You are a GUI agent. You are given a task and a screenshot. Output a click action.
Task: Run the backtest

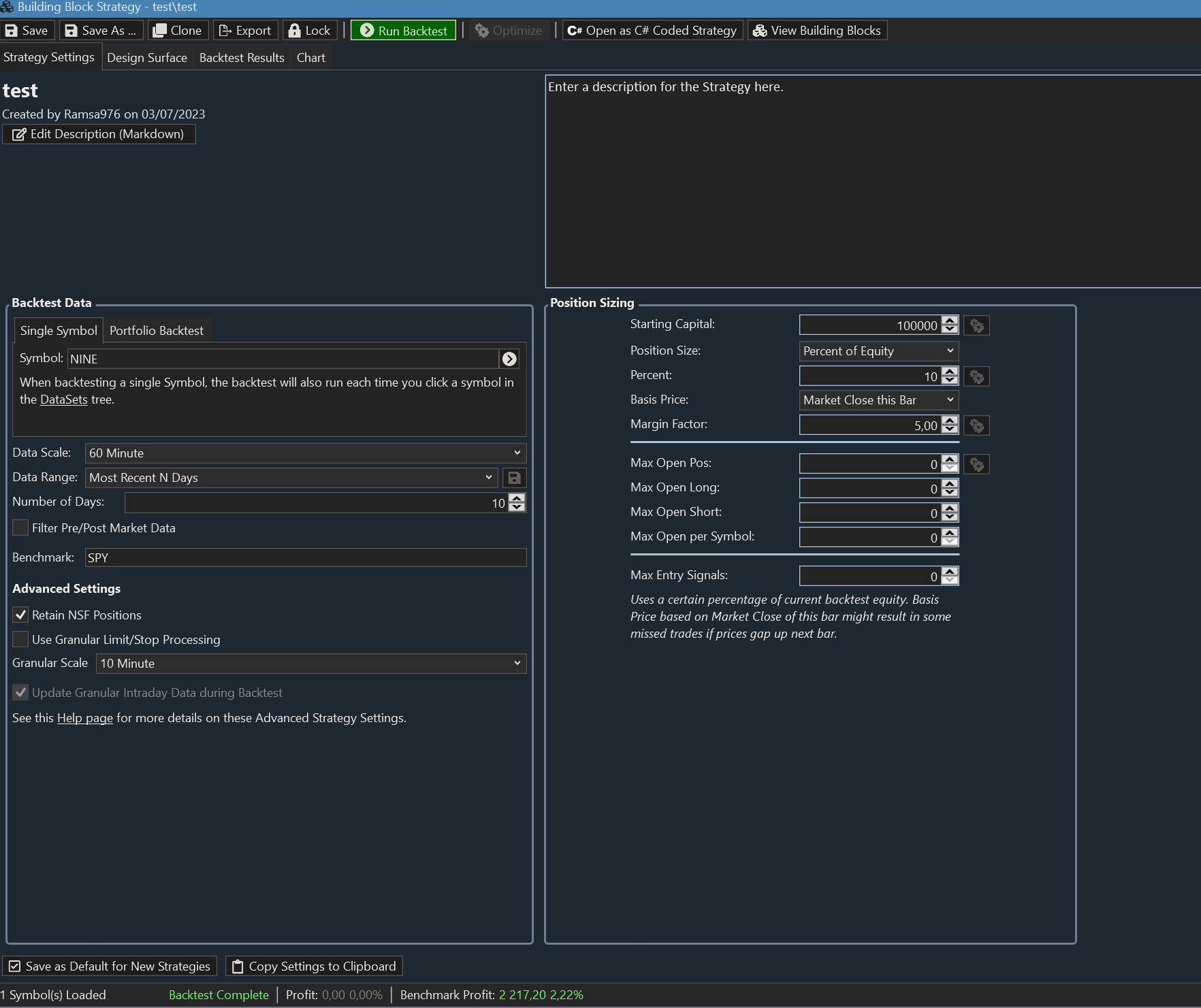tap(403, 31)
